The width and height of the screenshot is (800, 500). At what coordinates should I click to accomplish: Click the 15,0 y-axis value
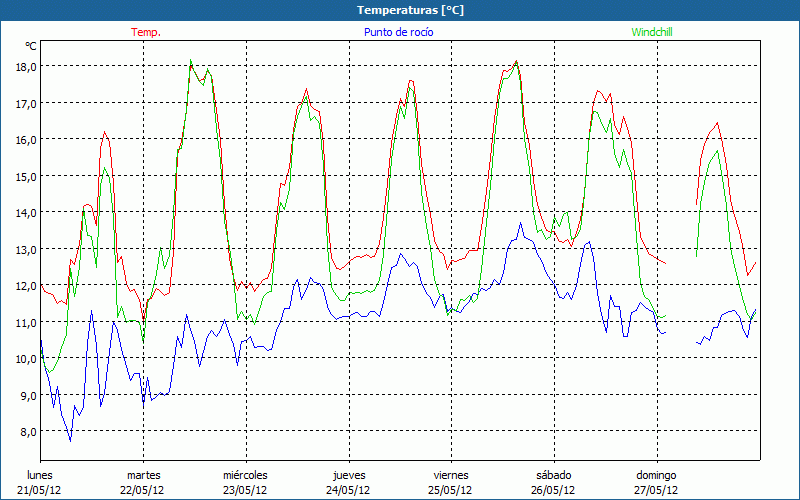pos(25,176)
